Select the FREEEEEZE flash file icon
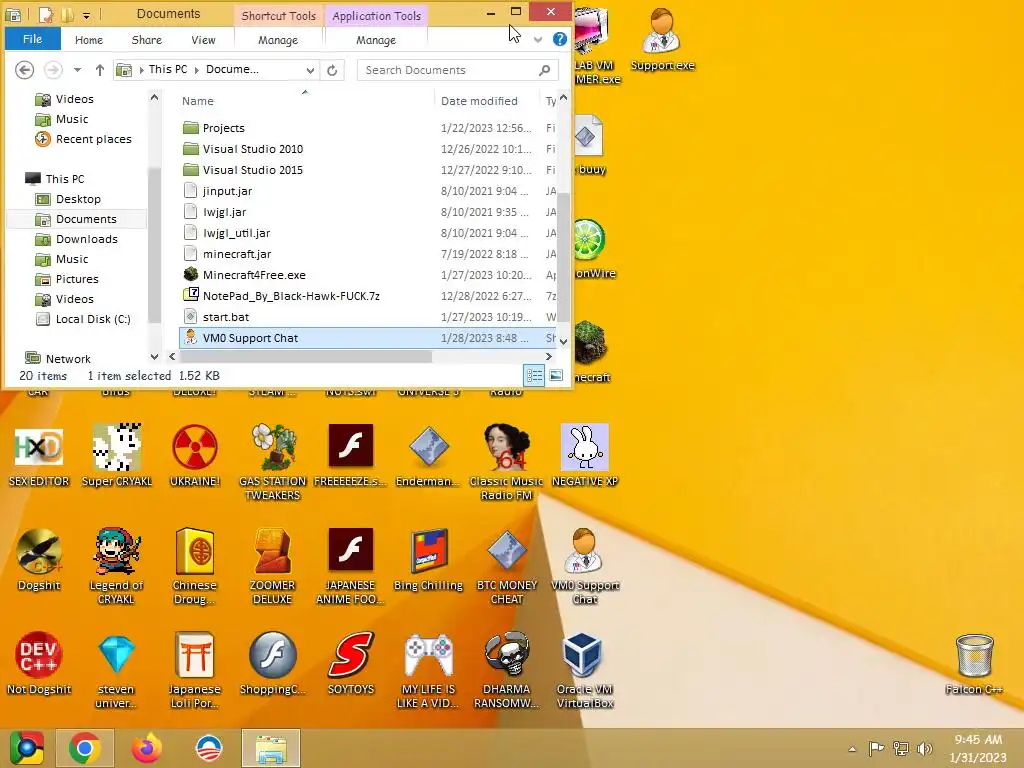The height and width of the screenshot is (768, 1024). coord(351,456)
